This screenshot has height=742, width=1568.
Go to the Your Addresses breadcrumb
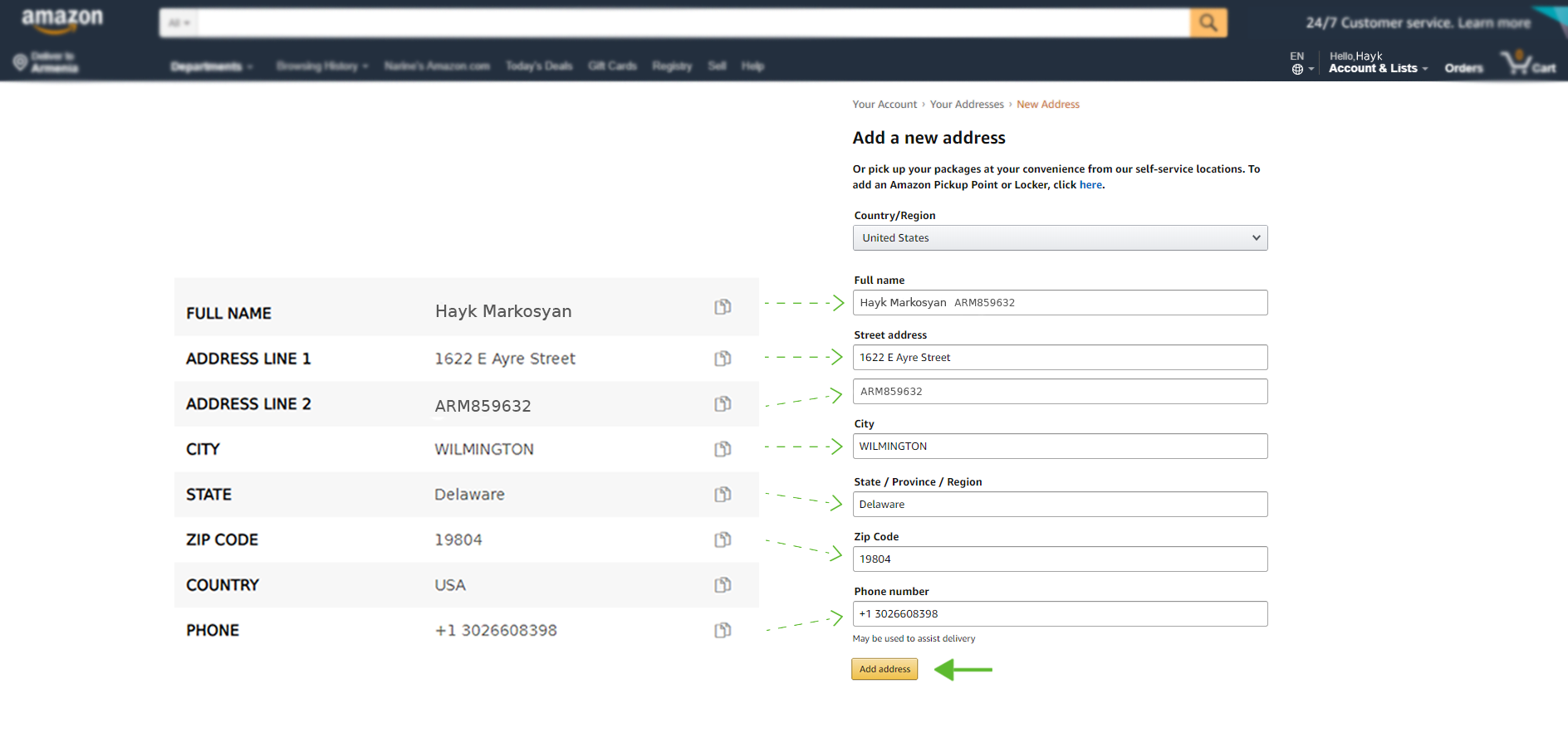967,105
